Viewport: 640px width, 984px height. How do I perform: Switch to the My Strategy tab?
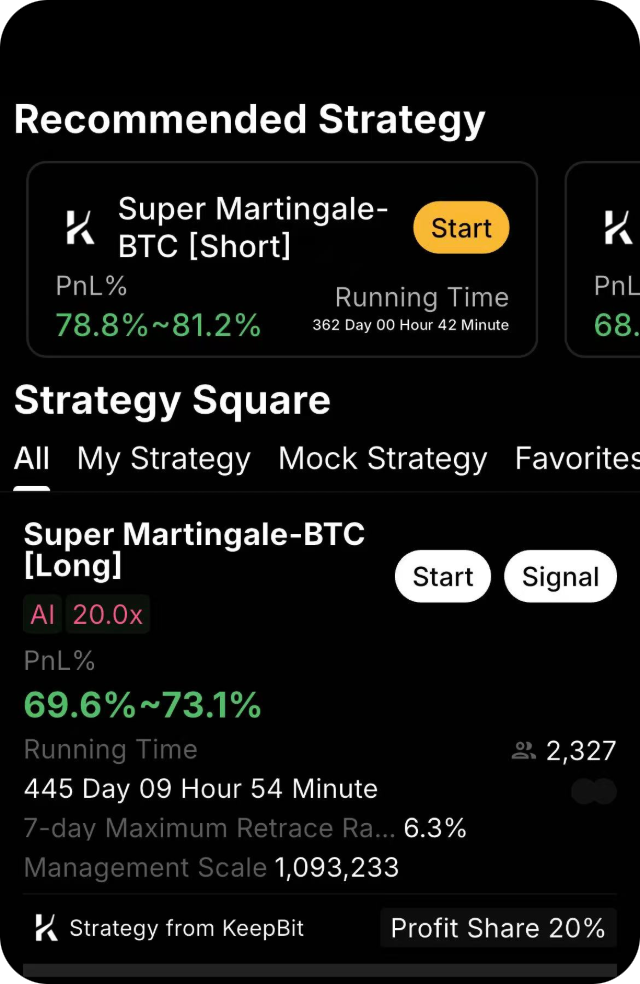tap(163, 459)
